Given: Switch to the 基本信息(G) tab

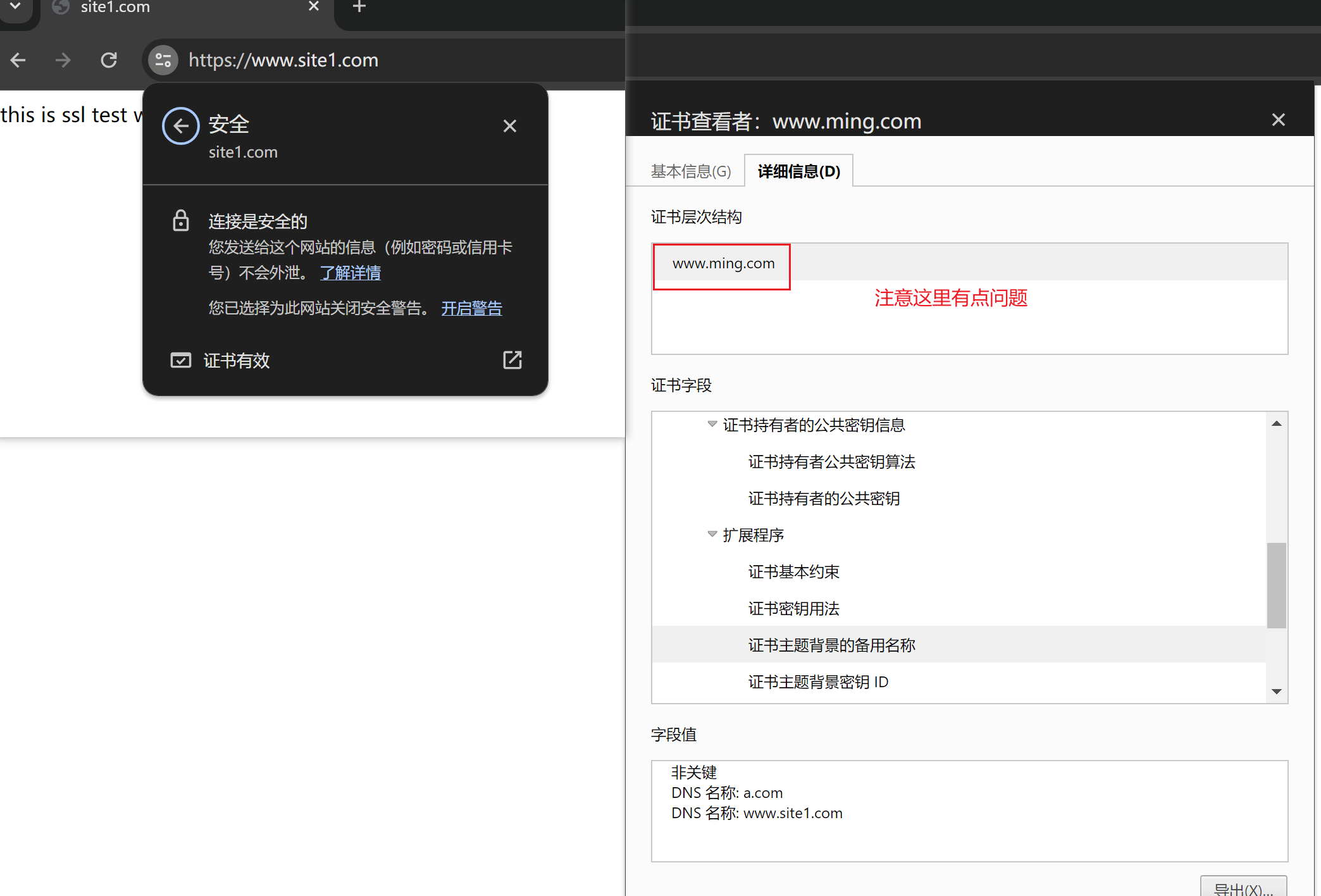Looking at the screenshot, I should [691, 171].
